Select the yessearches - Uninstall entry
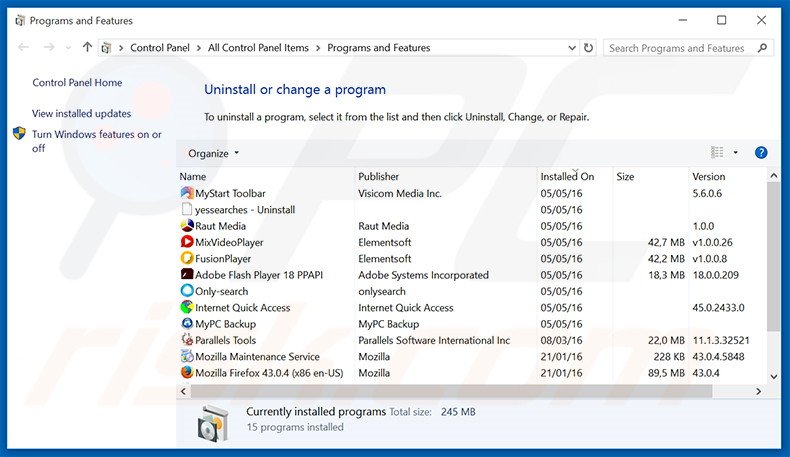The width and height of the screenshot is (790, 457). click(245, 210)
